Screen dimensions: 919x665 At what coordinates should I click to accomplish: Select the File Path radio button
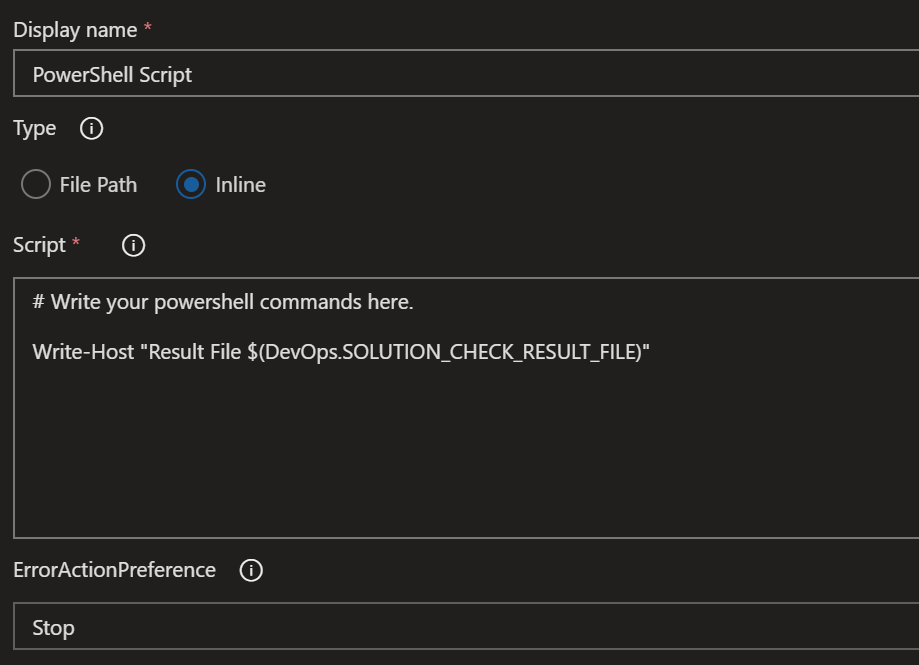click(36, 184)
